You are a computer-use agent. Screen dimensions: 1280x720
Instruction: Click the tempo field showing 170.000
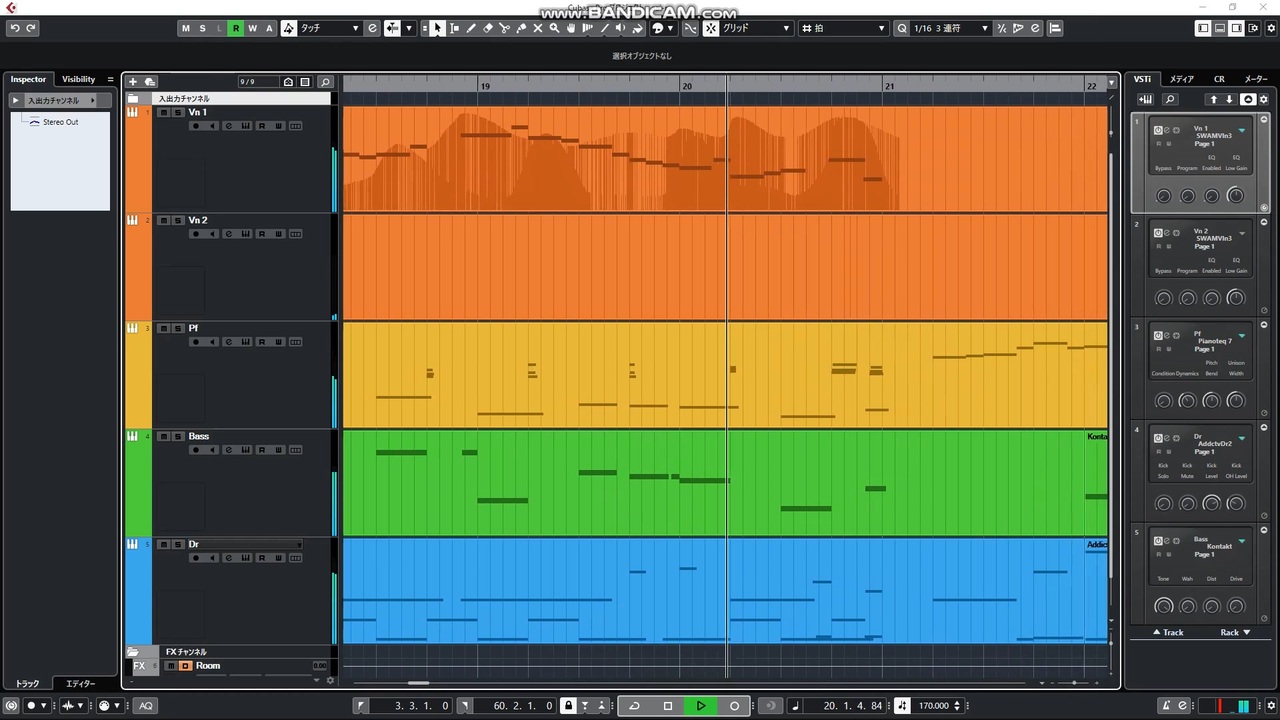pos(933,706)
